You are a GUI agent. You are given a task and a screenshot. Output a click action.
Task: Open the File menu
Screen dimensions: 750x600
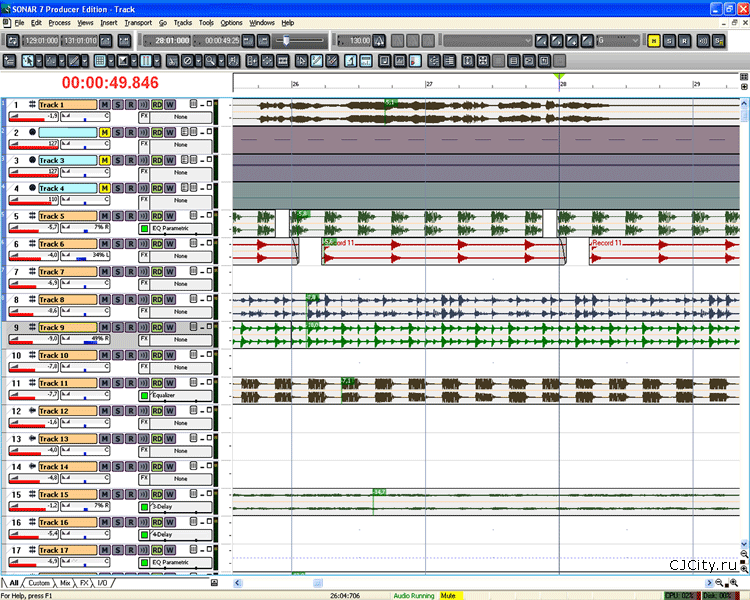tap(19, 22)
